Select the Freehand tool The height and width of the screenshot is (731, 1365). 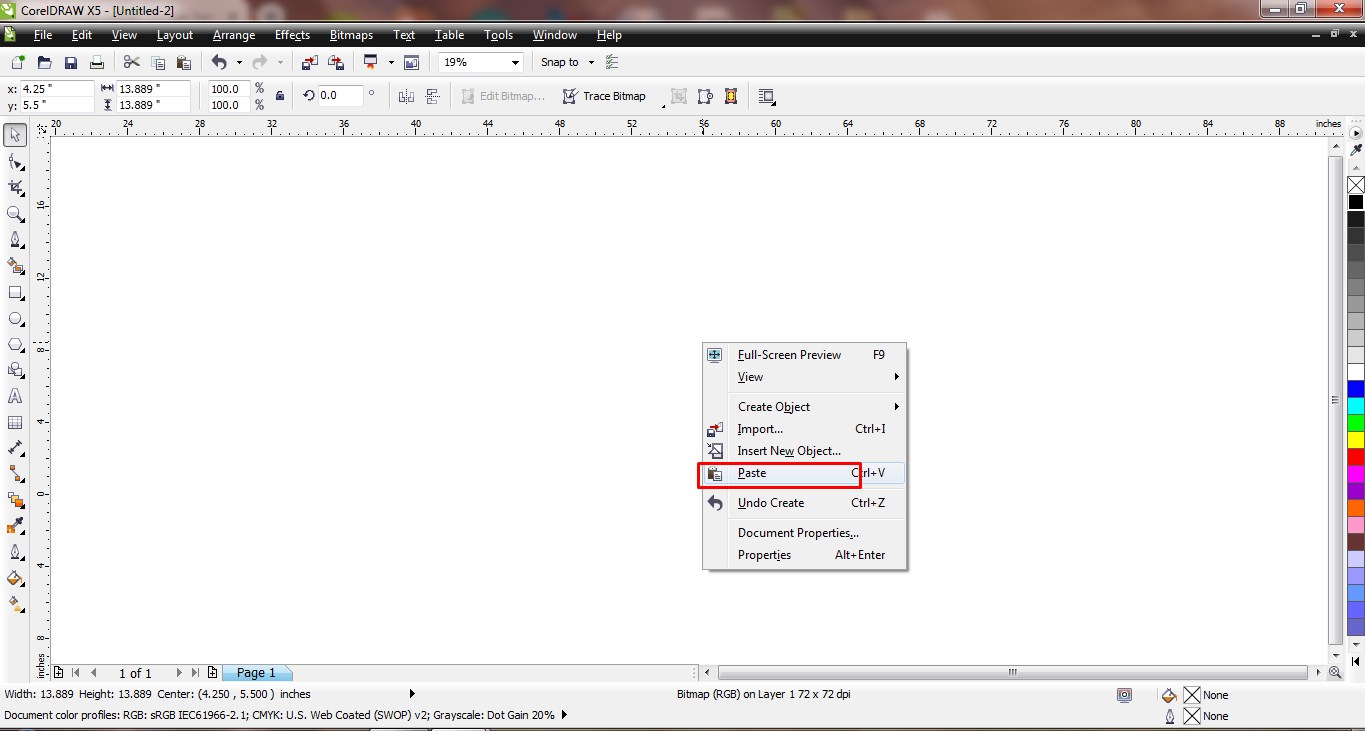16,239
